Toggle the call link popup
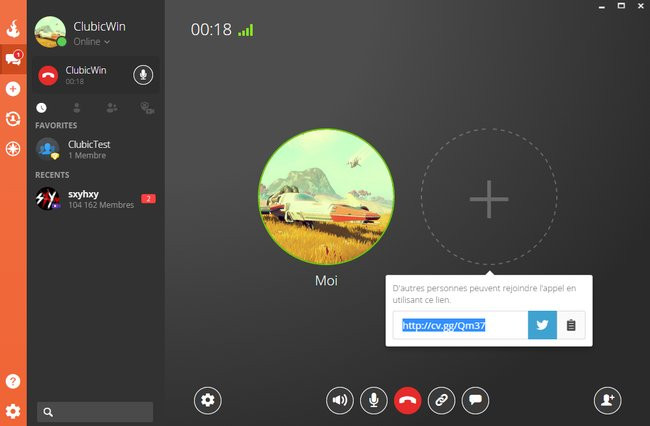This screenshot has width=650, height=426. 440,400
